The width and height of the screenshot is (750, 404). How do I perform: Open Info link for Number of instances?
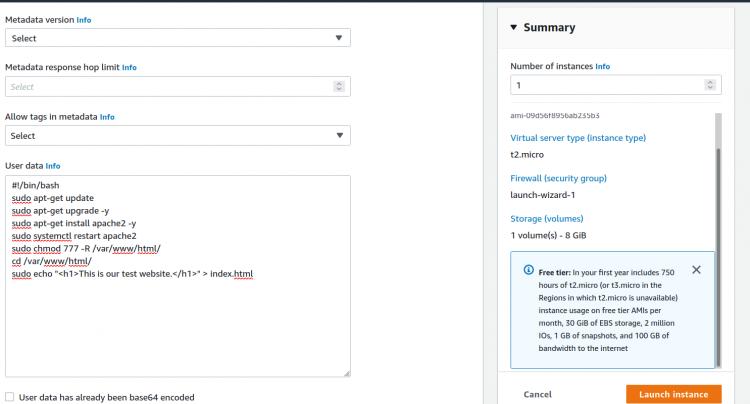click(602, 66)
